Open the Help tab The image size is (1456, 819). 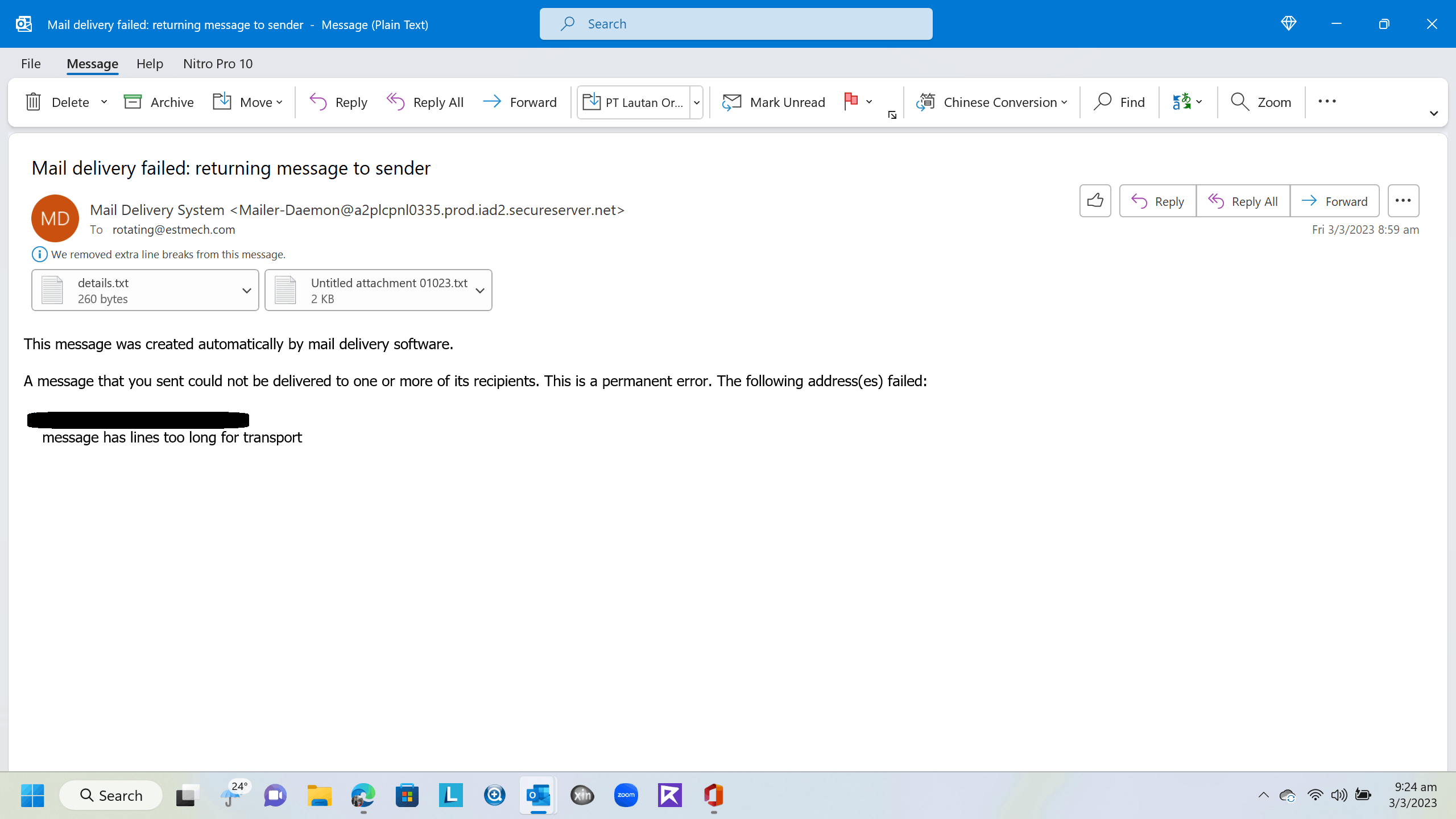150,64
